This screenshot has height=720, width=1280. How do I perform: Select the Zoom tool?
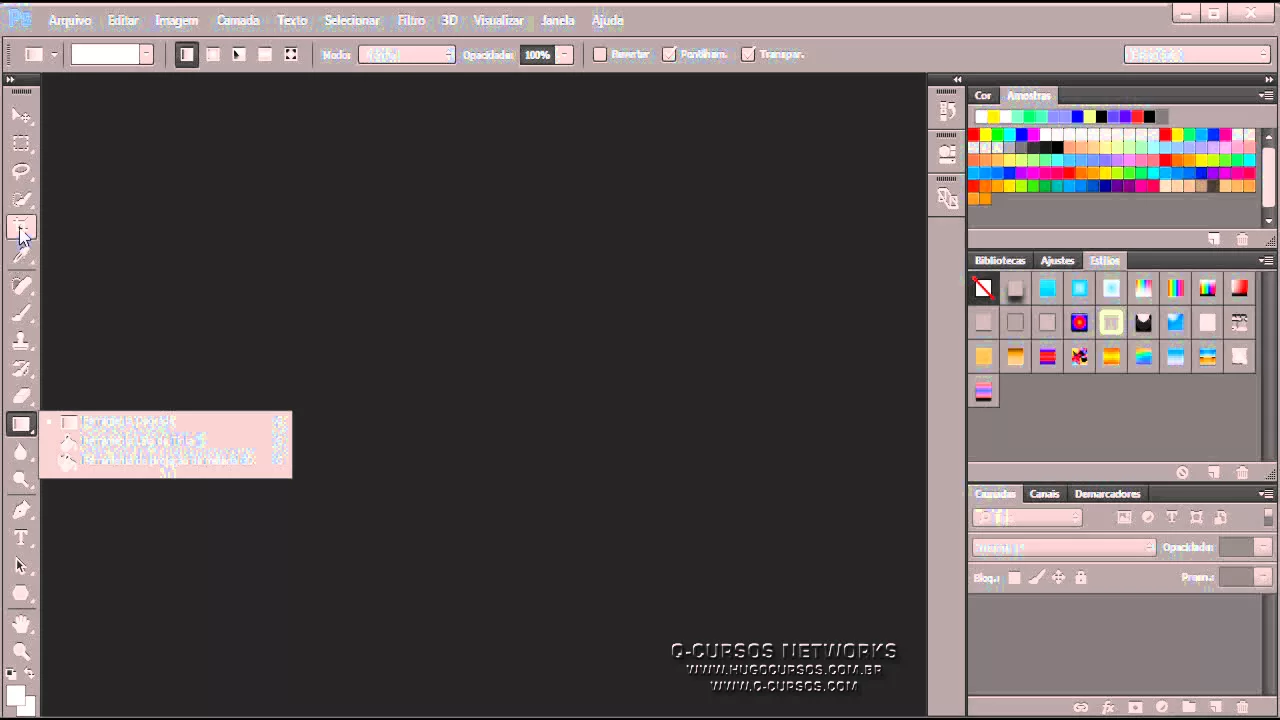coord(21,651)
